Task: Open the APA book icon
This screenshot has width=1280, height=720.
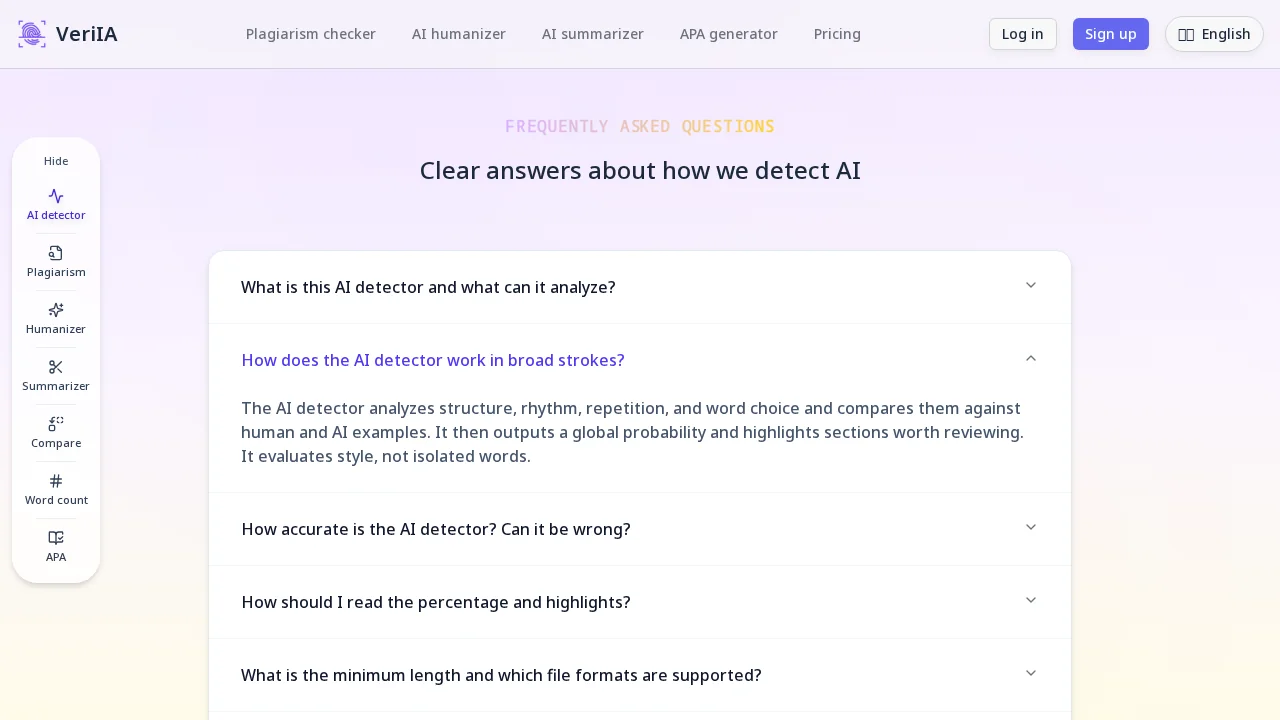Action: point(56,538)
